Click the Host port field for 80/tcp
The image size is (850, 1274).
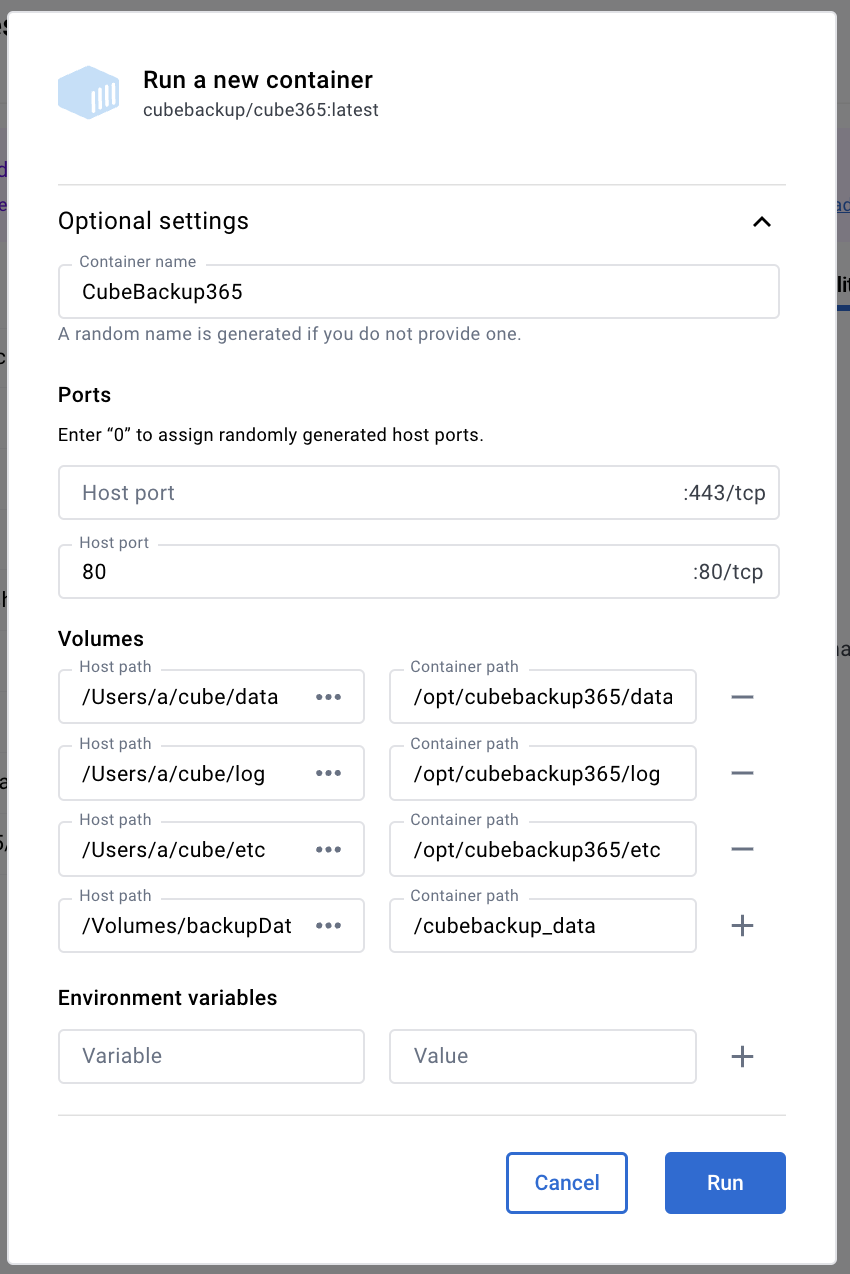[x=418, y=572]
